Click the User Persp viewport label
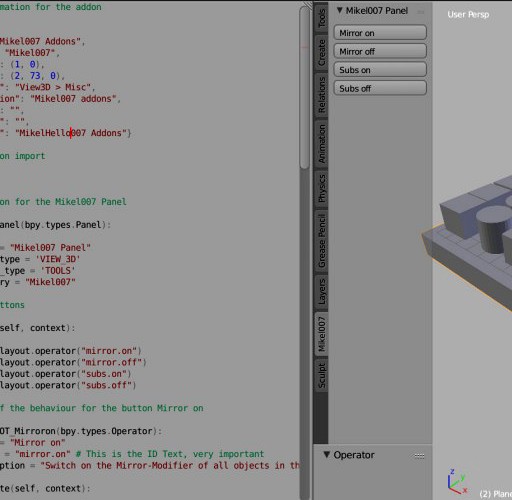This screenshot has width=512, height=500. [468, 15]
